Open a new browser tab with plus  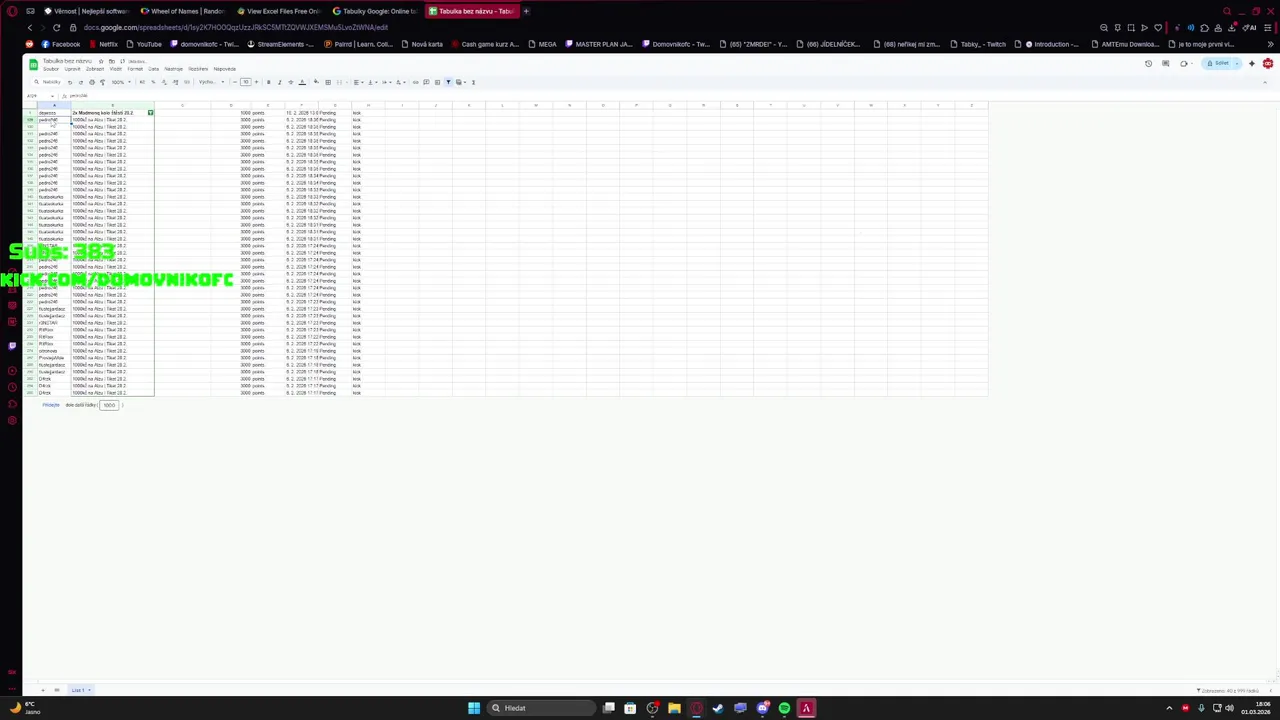click(526, 11)
